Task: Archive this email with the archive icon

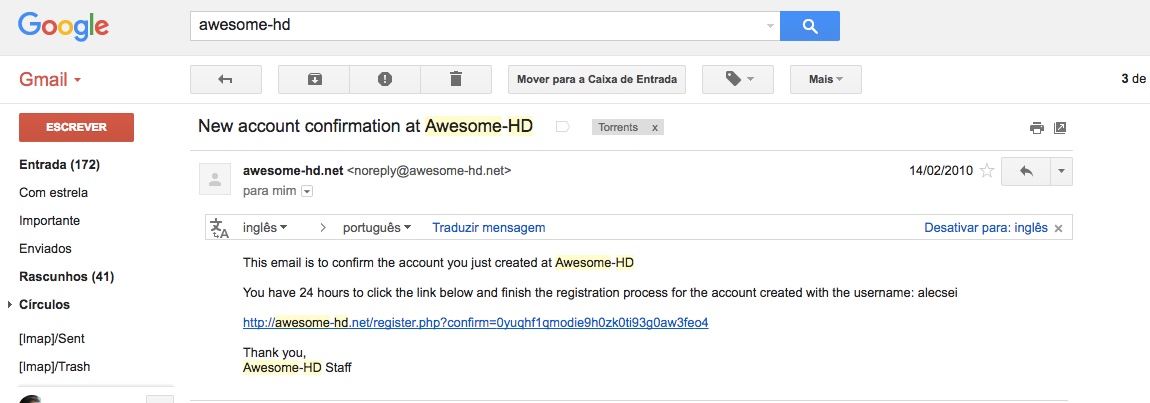Action: tap(314, 79)
